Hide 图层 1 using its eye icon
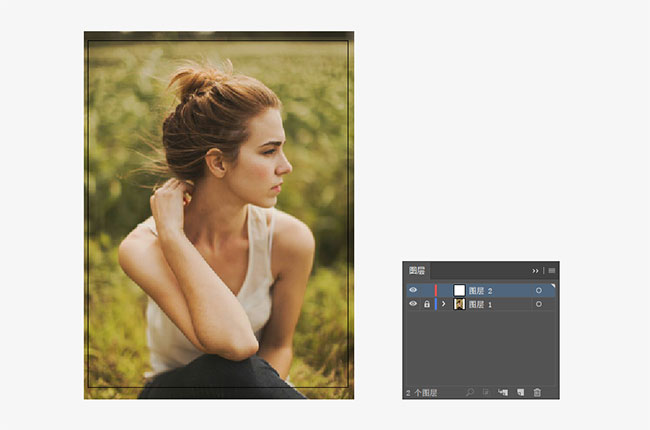The width and height of the screenshot is (650, 430). point(413,304)
